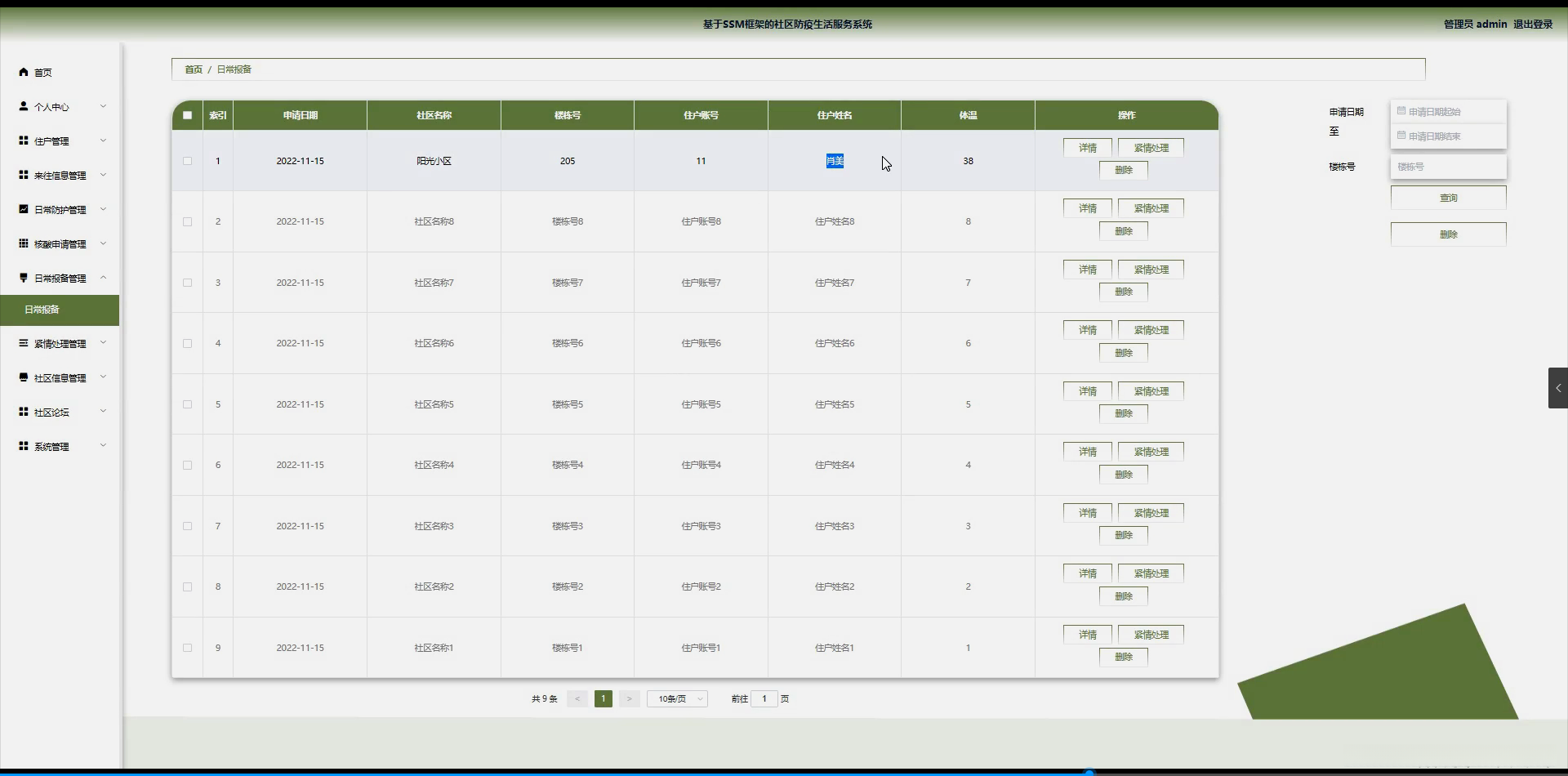
Task: Click the 楼栋号 search input field
Action: coord(1449,167)
